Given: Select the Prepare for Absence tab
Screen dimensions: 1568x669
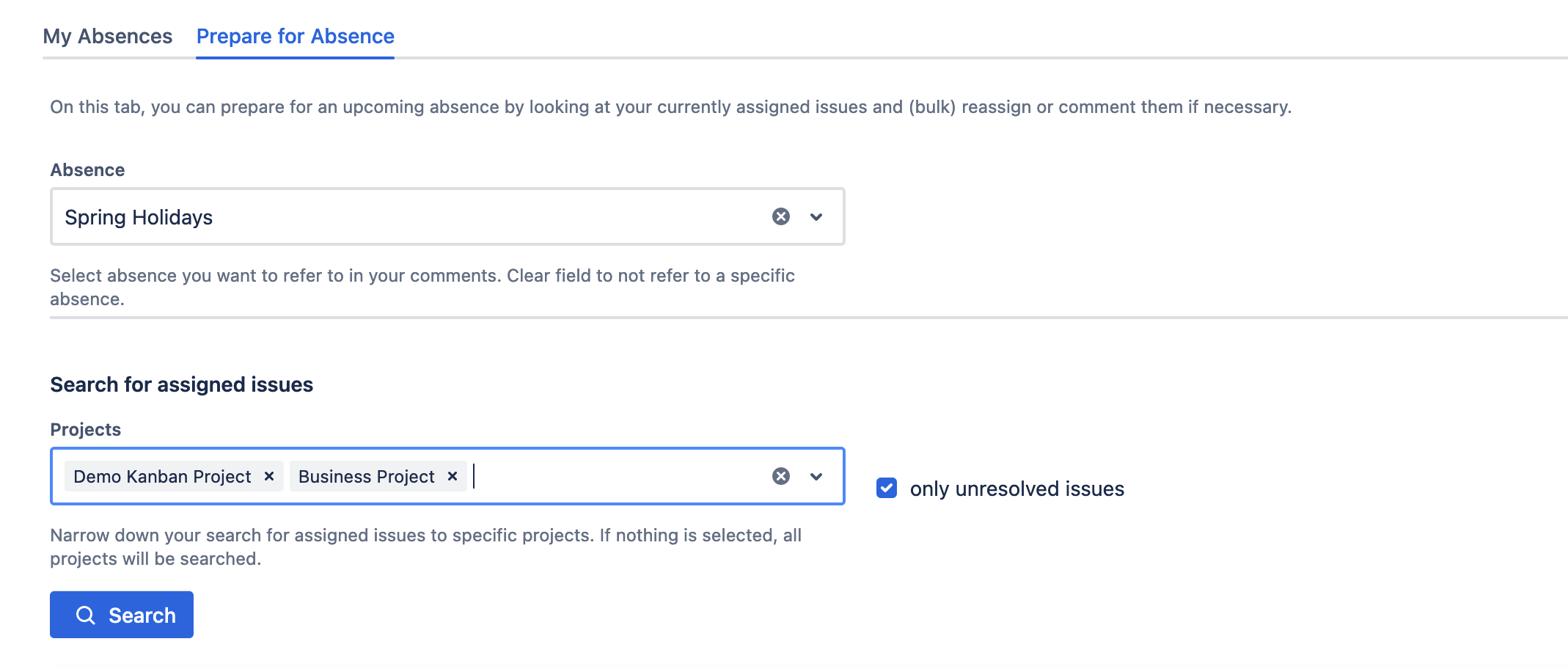Looking at the screenshot, I should click(x=295, y=36).
